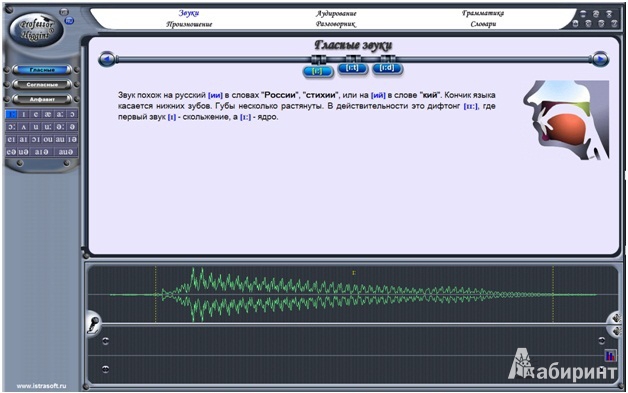Click the microphone record icon
Image resolution: width=628 pixels, height=393 pixels.
pyautogui.click(x=93, y=324)
